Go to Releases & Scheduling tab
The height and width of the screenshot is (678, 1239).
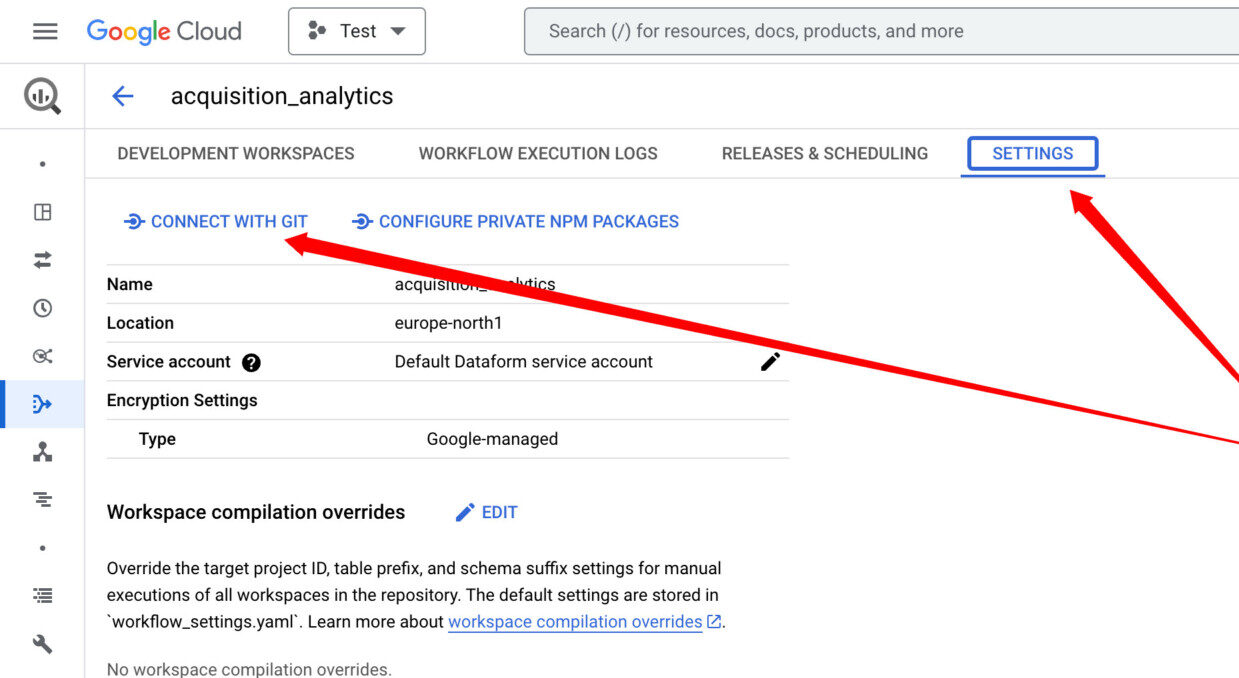(825, 154)
